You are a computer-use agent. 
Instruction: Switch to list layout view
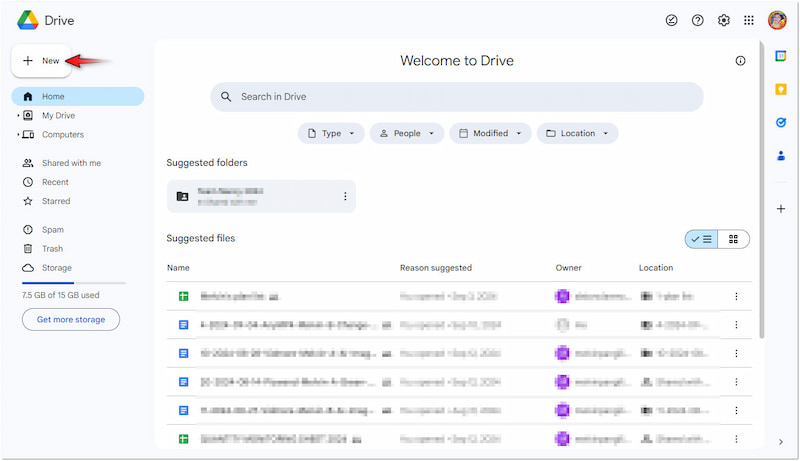[x=701, y=239]
